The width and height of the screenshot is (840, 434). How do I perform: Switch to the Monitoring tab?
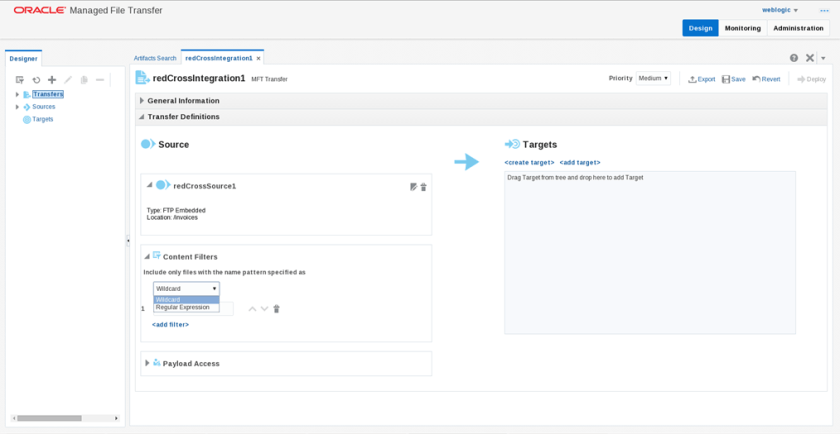click(742, 28)
